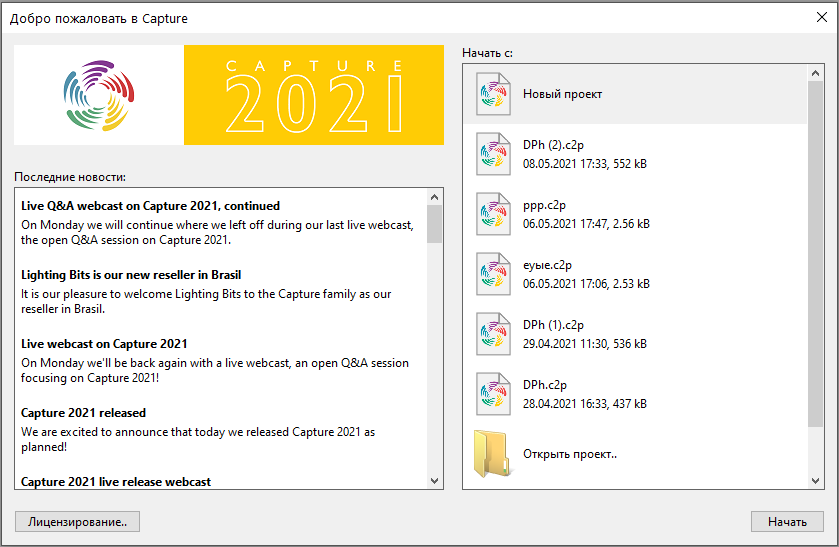
Task: Click date line 06.05.2021 17:47, 2.56 kB
Action: (x=586, y=224)
